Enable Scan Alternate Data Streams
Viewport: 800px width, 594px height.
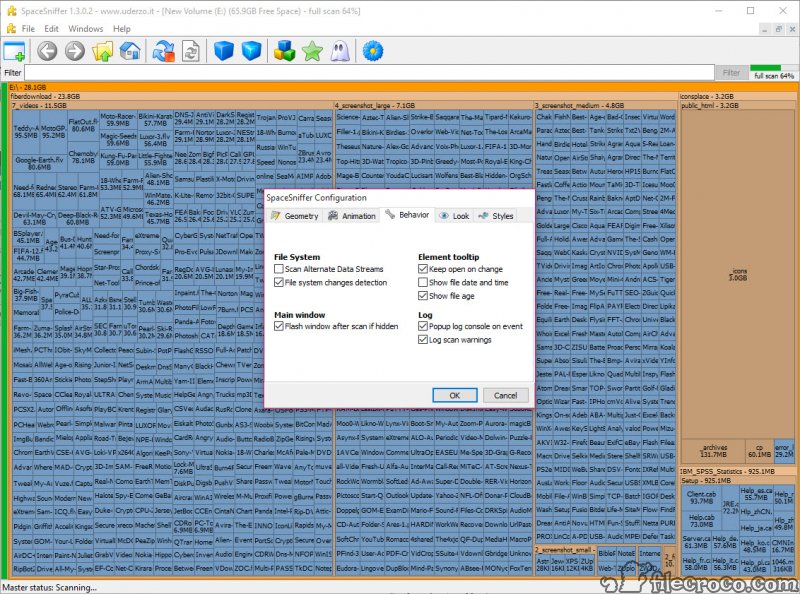[279, 269]
